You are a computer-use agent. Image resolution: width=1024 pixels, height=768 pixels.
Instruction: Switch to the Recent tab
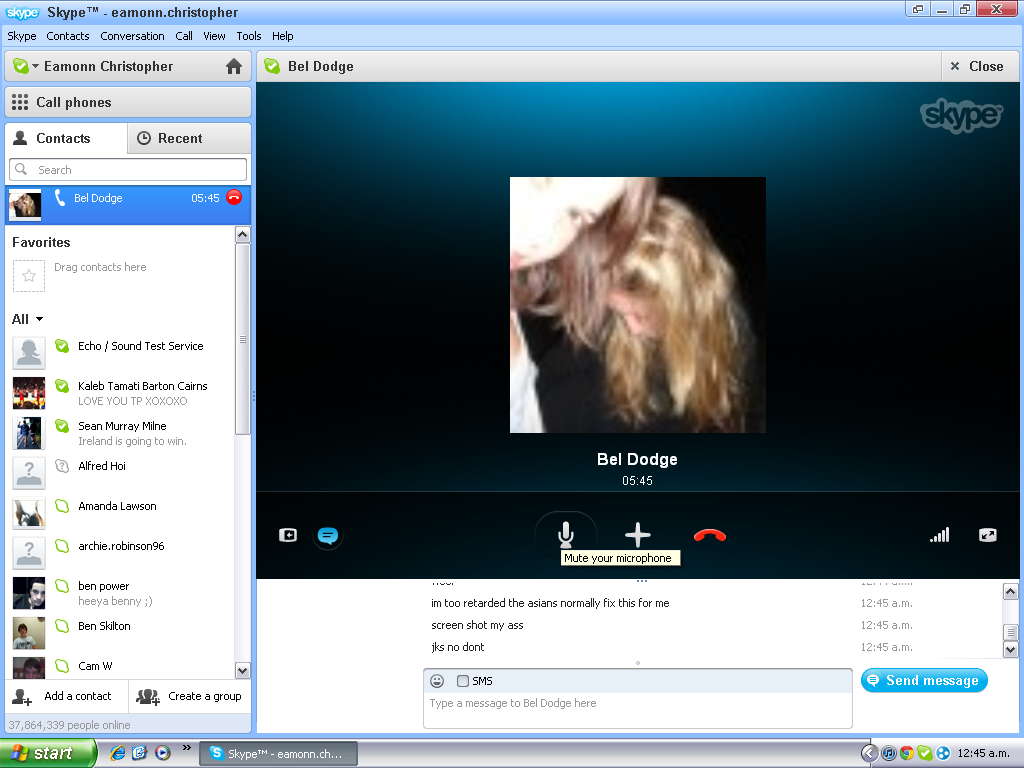[x=189, y=138]
